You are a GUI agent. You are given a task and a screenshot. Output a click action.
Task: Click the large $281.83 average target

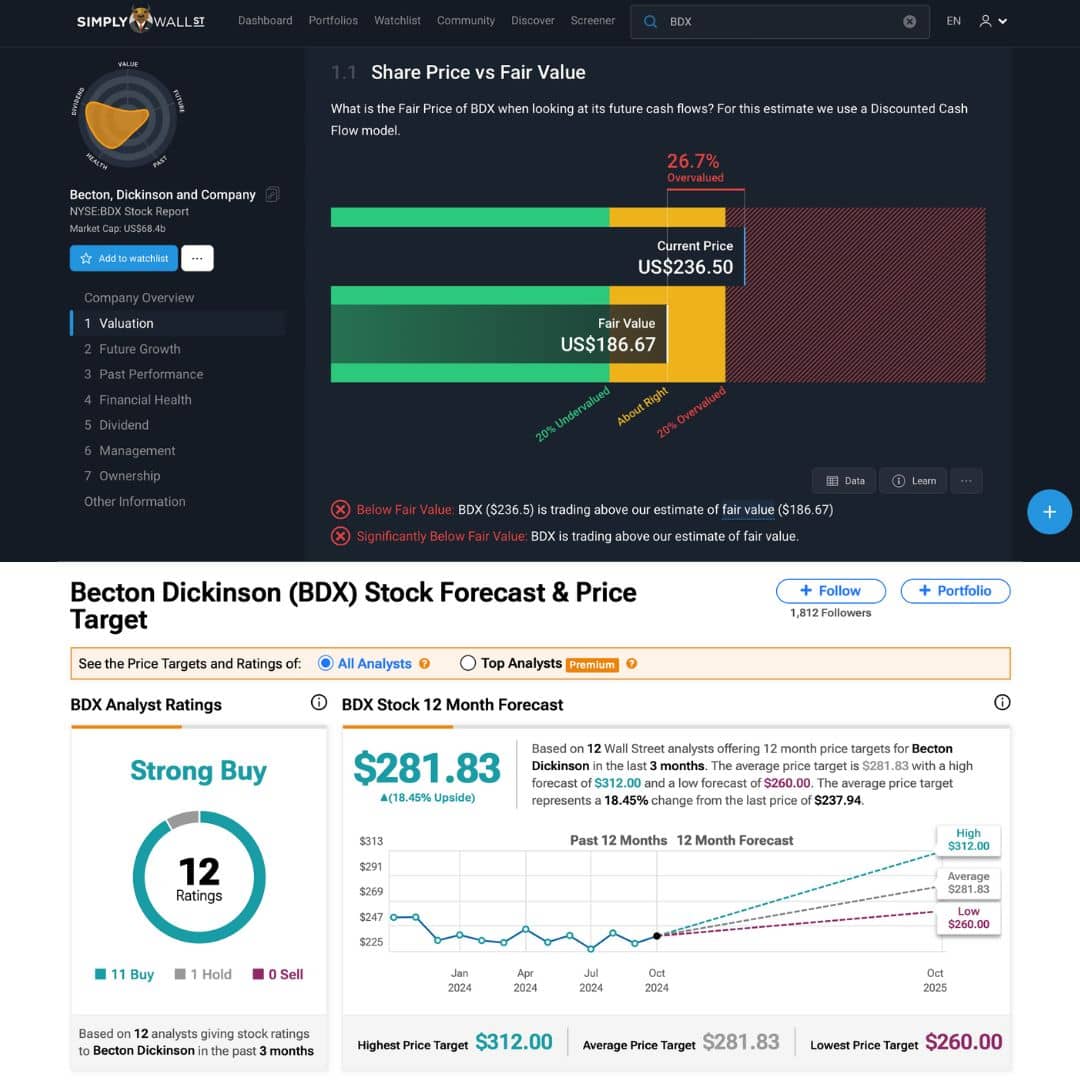click(427, 768)
